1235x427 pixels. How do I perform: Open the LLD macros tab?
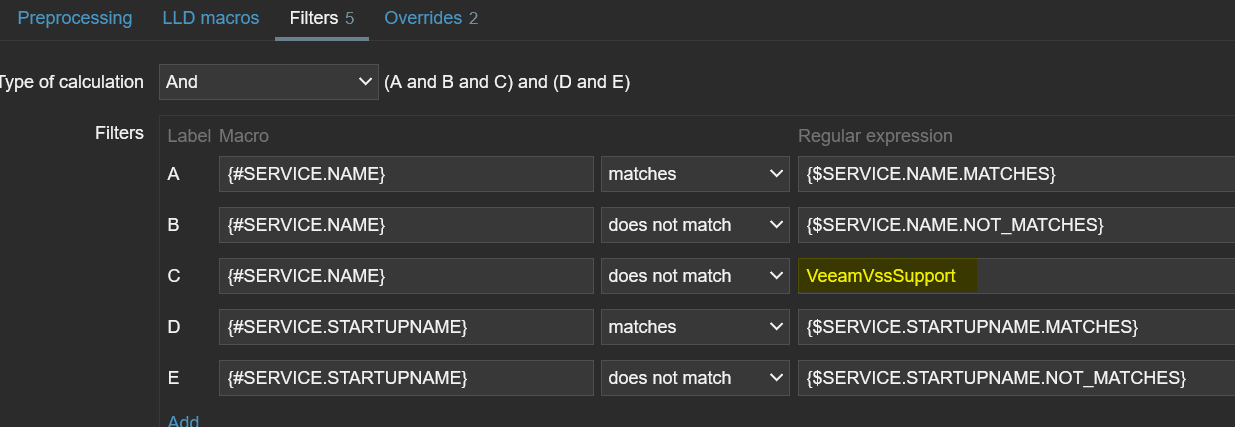tap(210, 18)
